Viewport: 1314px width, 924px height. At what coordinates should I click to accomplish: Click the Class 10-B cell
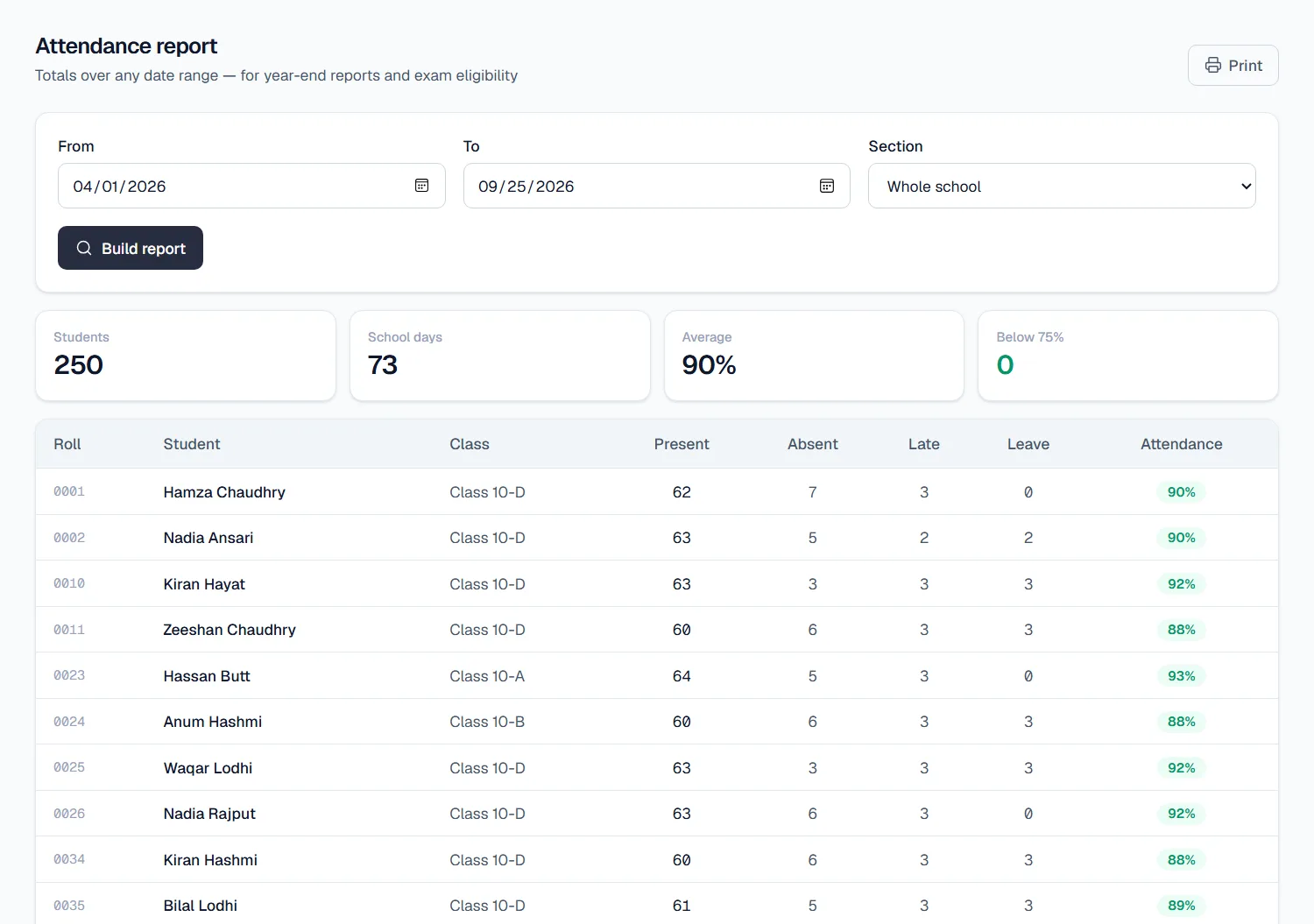click(487, 722)
